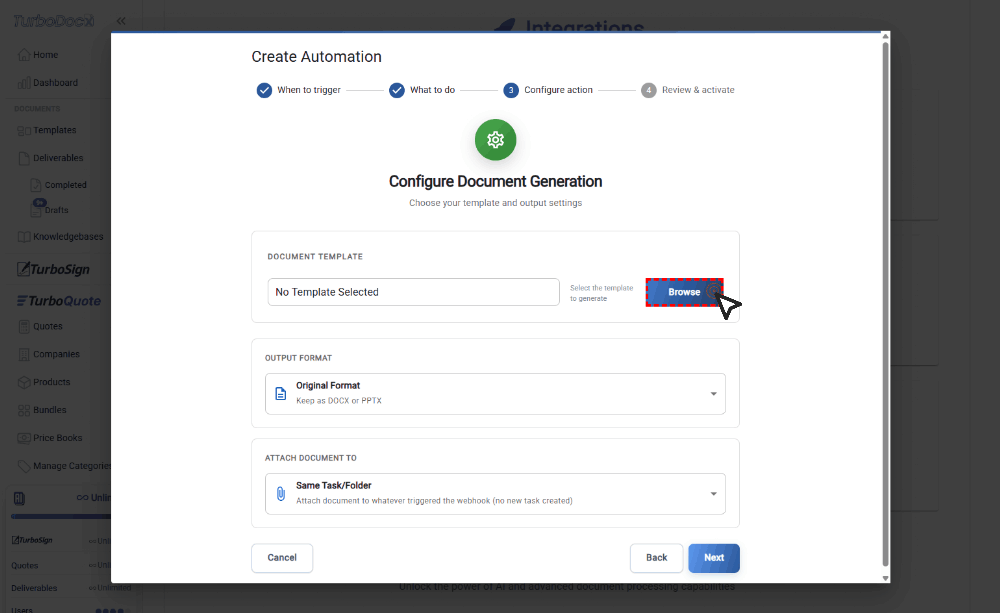Cancel the automation creation
The height and width of the screenshot is (613, 1000).
coord(282,558)
